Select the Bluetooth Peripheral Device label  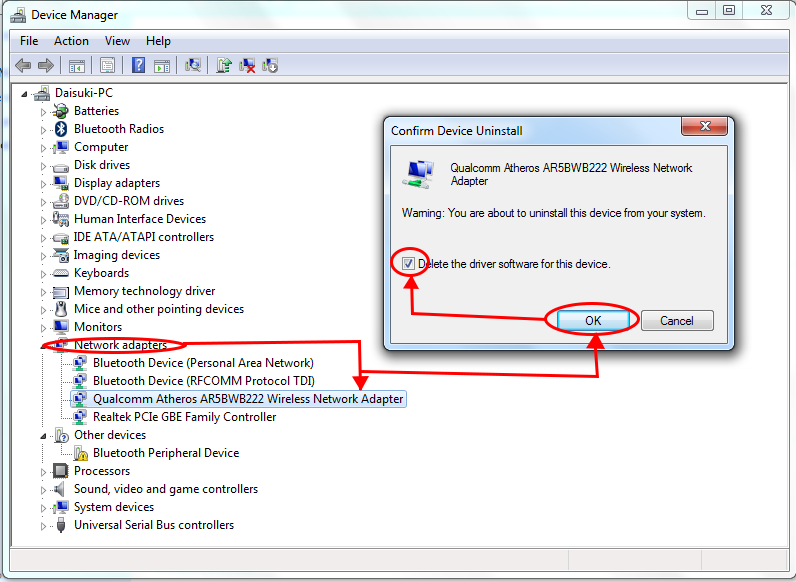tap(166, 453)
